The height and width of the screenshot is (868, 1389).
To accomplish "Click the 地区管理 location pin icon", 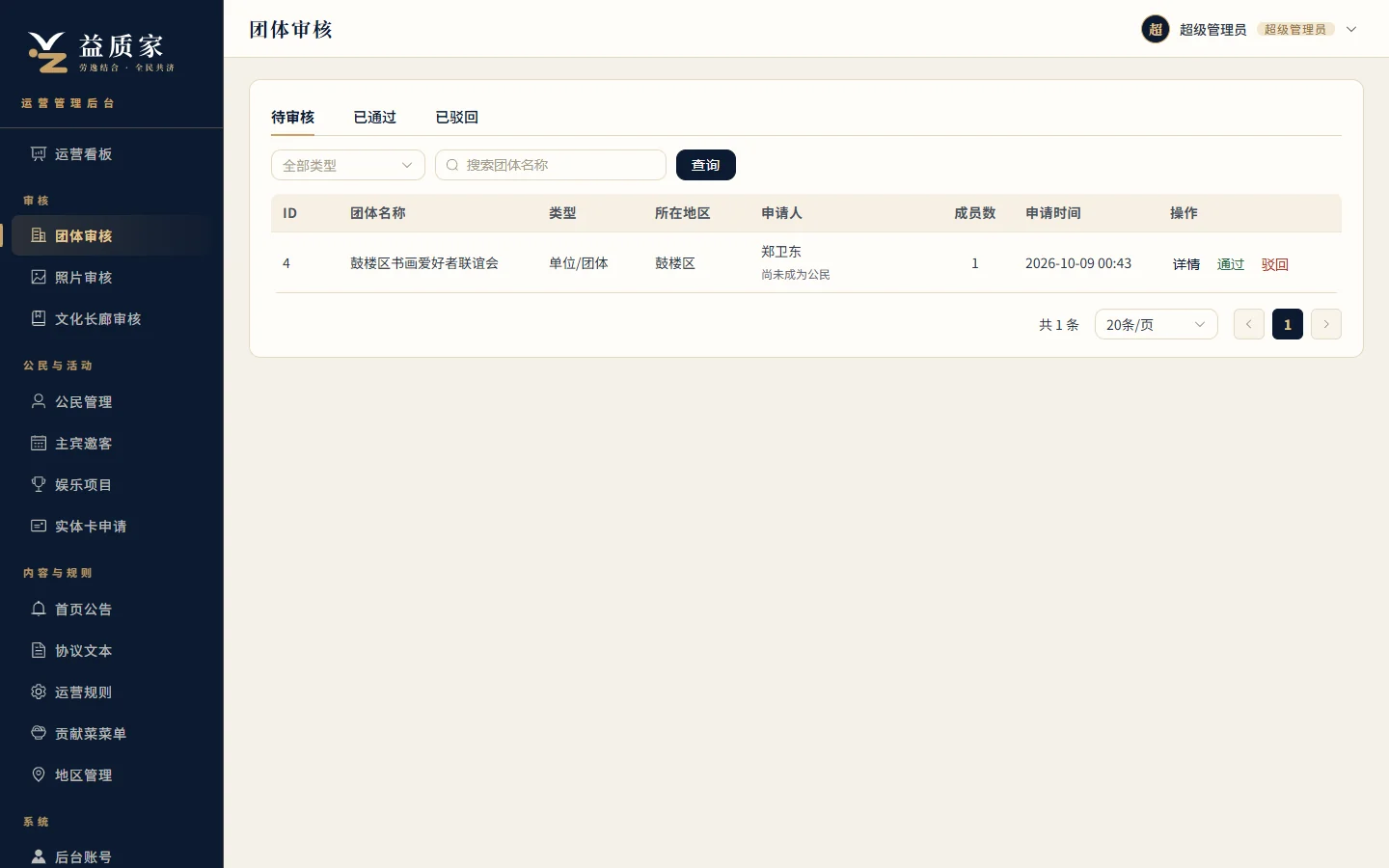I will (x=39, y=775).
